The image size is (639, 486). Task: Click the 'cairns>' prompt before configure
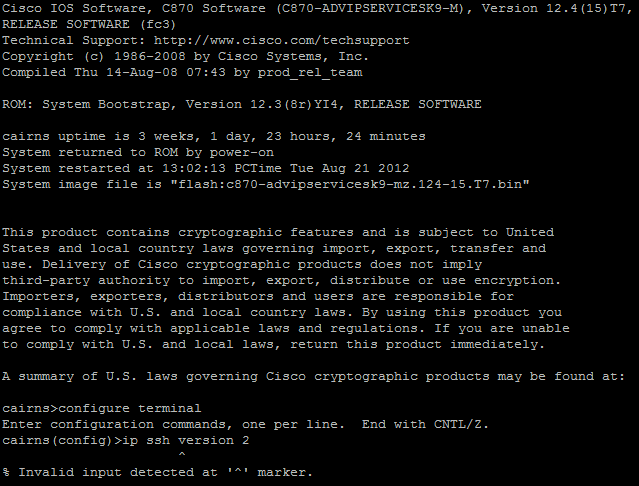pyautogui.click(x=30, y=408)
